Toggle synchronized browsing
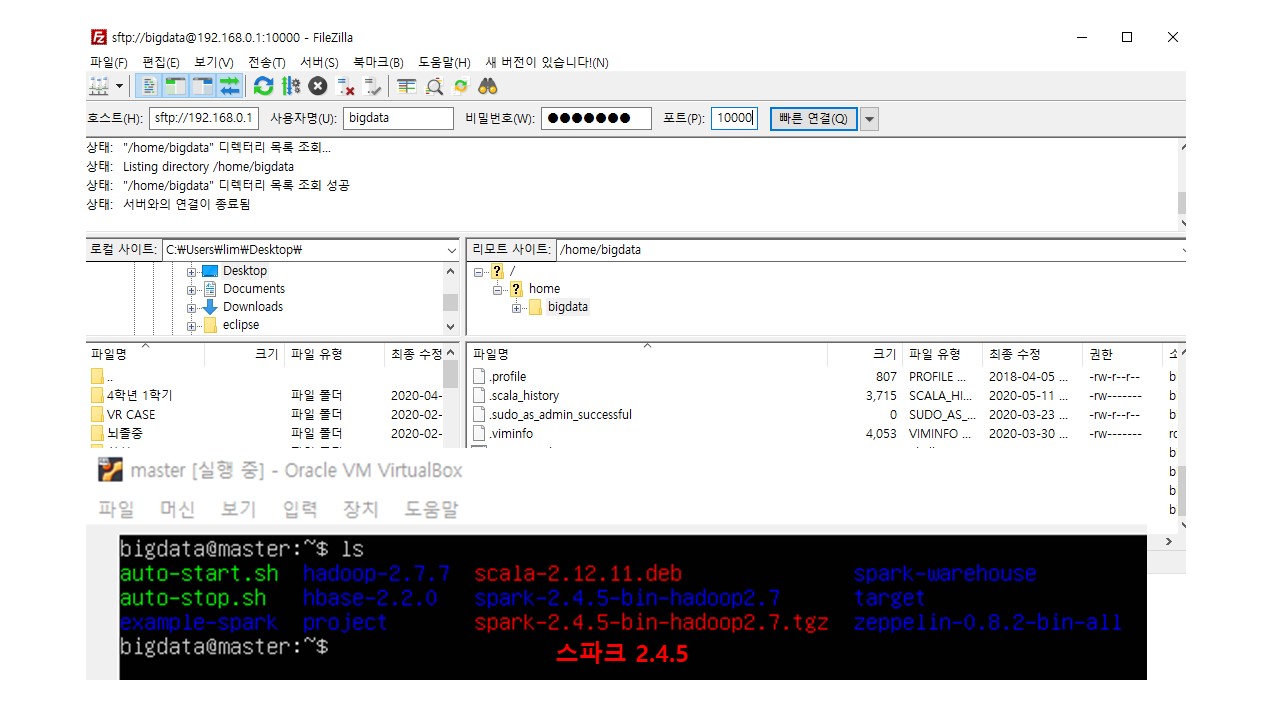Image resolution: width=1280 pixels, height=720 pixels. (x=461, y=86)
